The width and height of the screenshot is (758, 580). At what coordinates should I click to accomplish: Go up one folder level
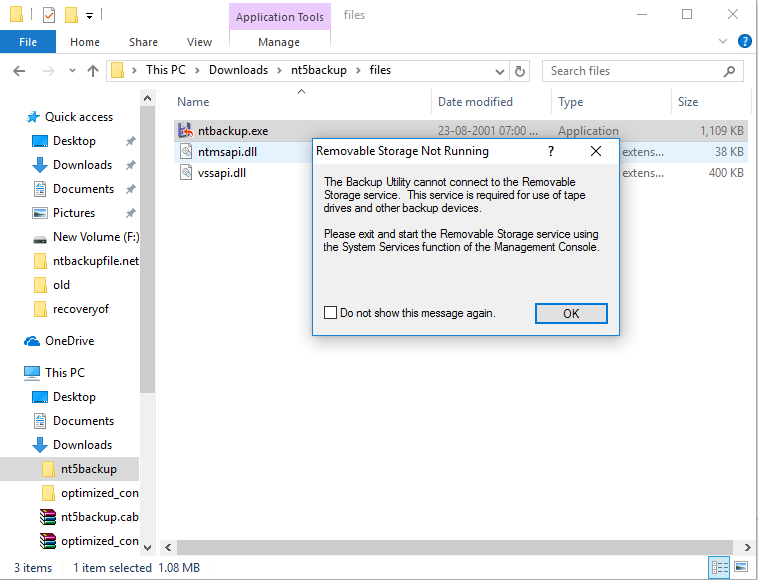(x=93, y=71)
